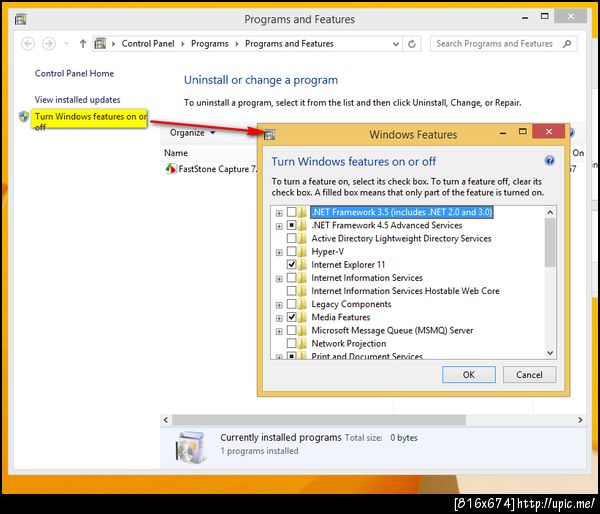This screenshot has width=600, height=514.
Task: Expand .NET Framework 4.5 Advanced Services node
Action: pyautogui.click(x=279, y=226)
